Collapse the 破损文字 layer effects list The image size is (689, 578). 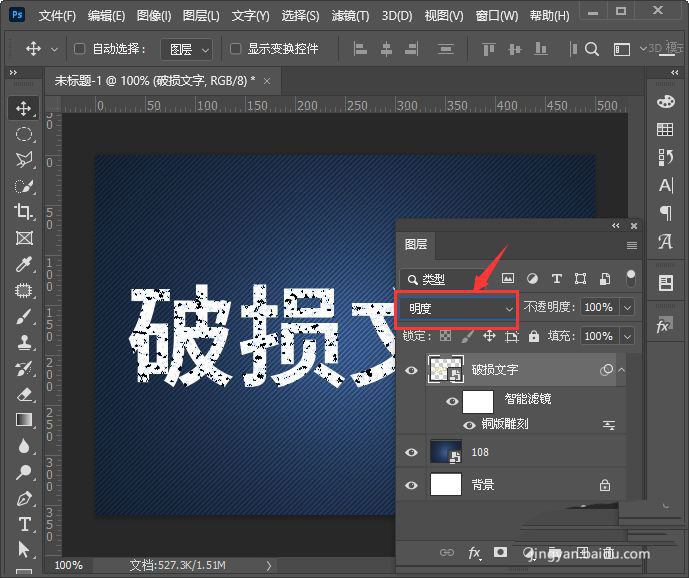[x=621, y=370]
